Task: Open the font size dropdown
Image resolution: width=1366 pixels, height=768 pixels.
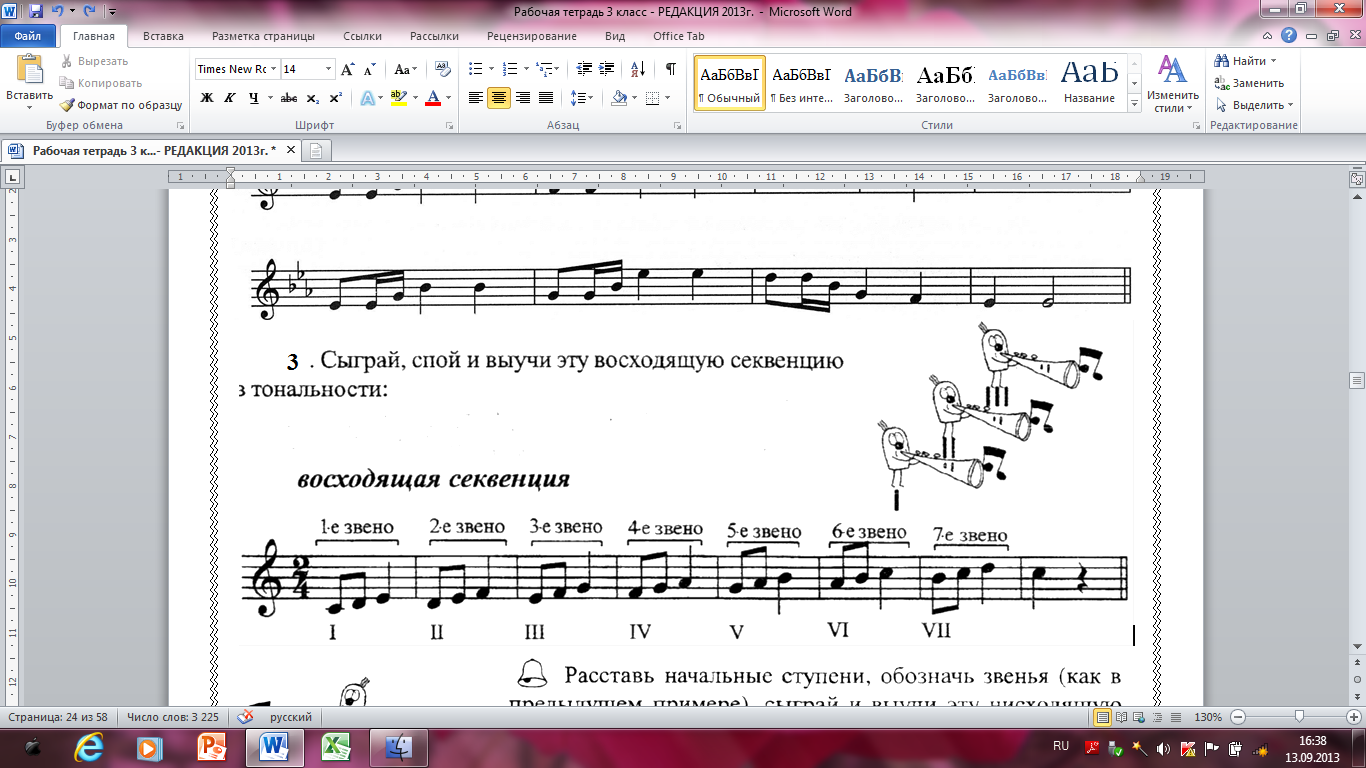Action: click(328, 69)
